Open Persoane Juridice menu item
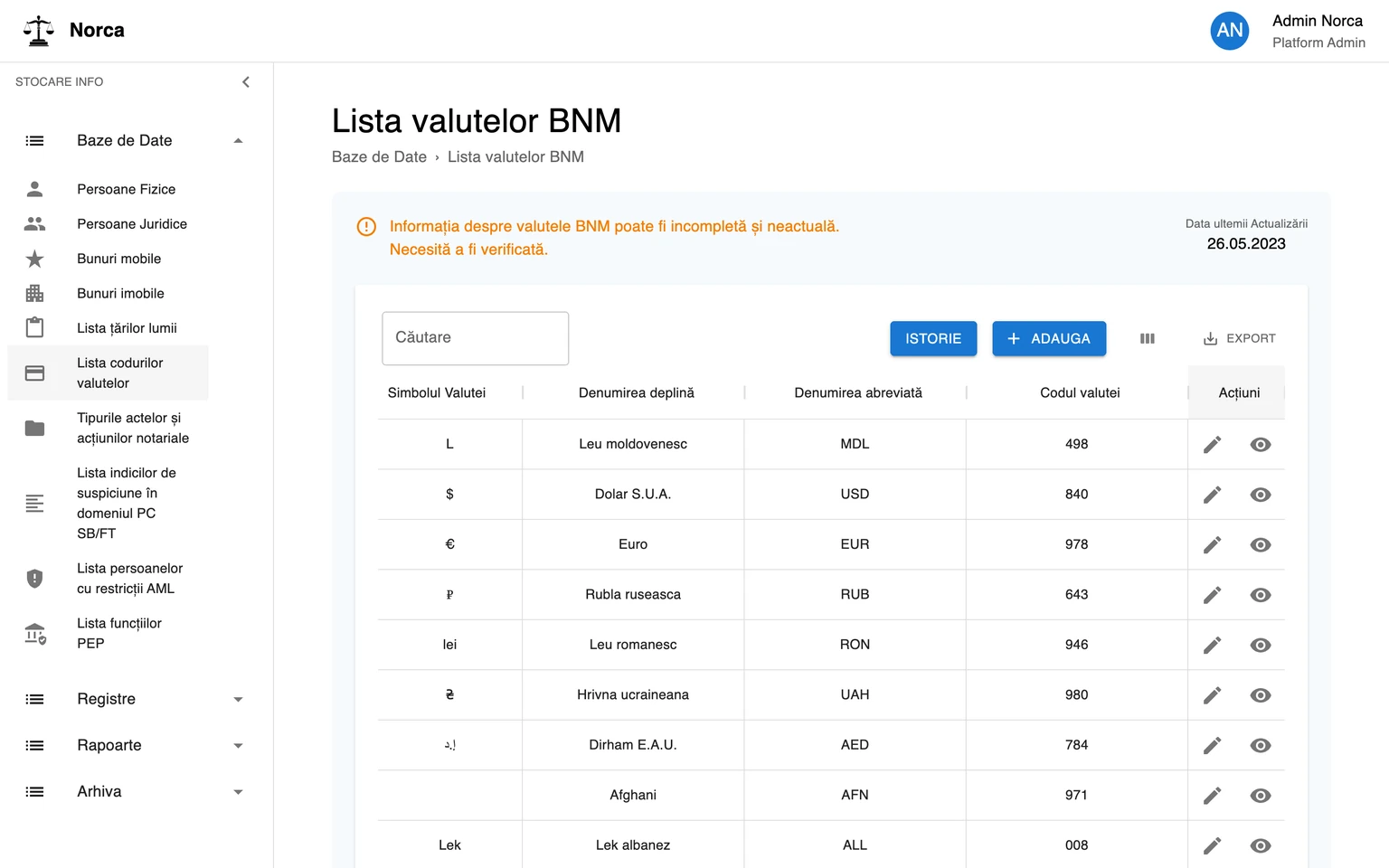The height and width of the screenshot is (868, 1389). (x=132, y=224)
